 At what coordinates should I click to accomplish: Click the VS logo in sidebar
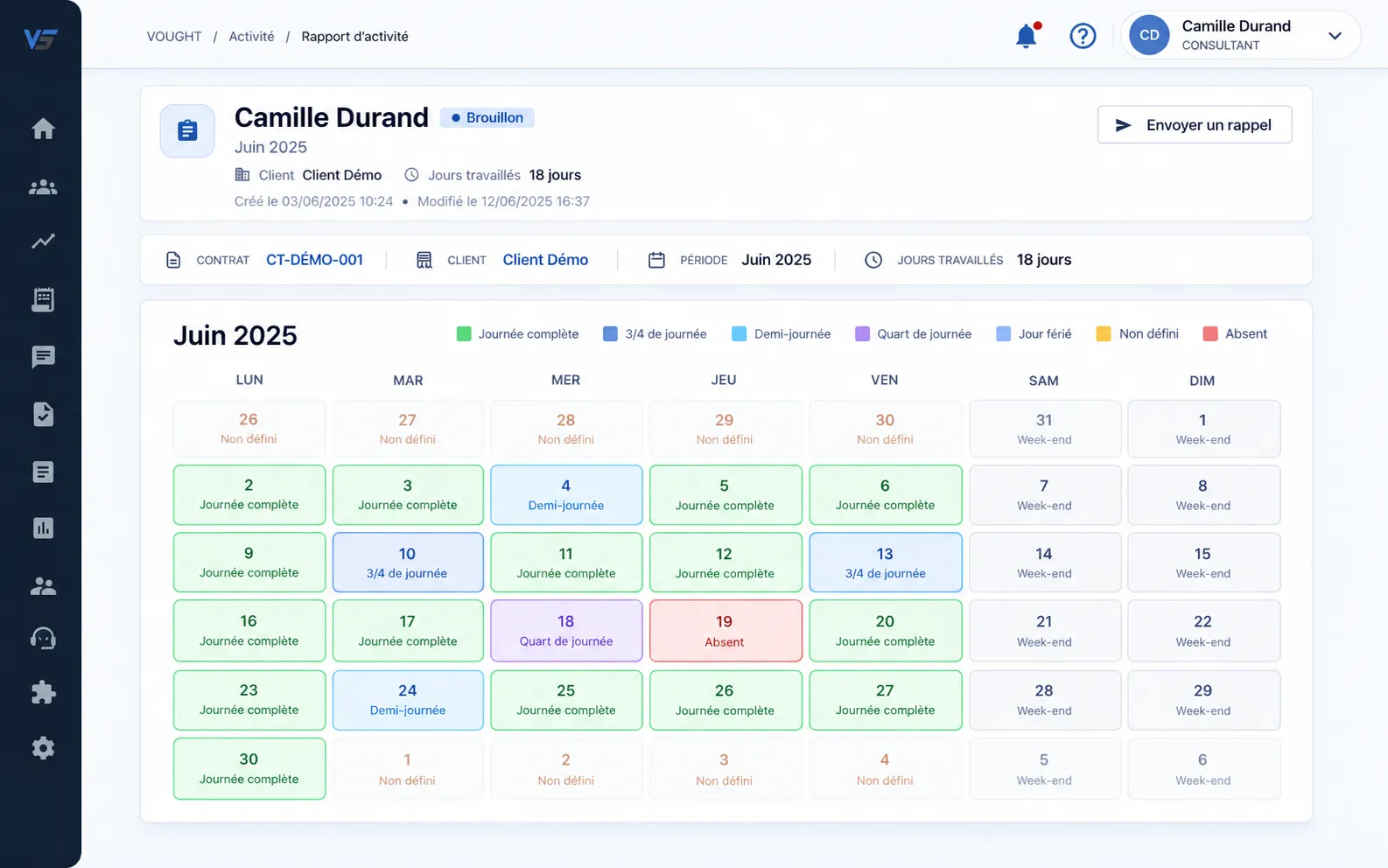click(40, 39)
